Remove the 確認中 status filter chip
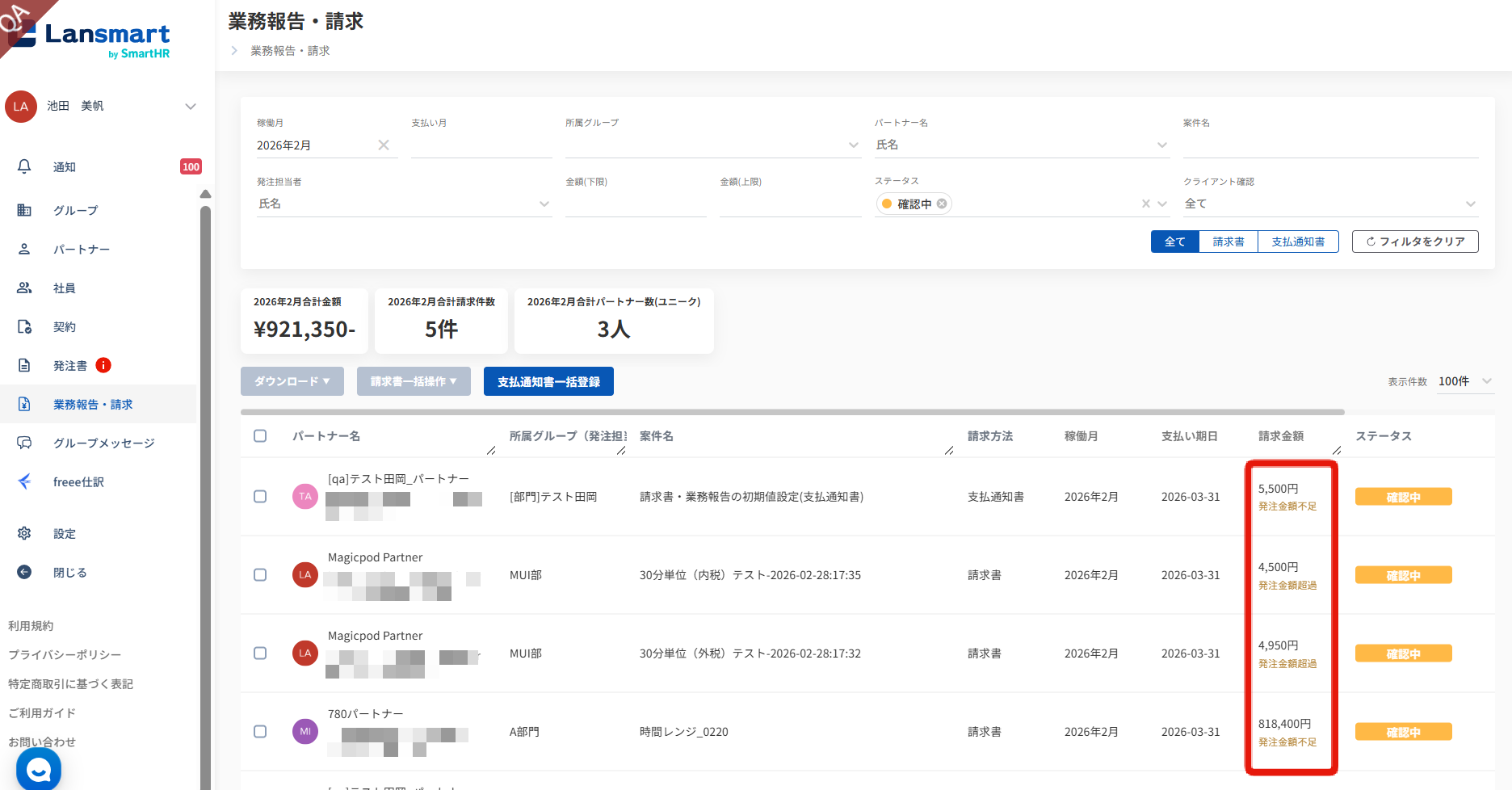1512x790 pixels. [x=942, y=204]
